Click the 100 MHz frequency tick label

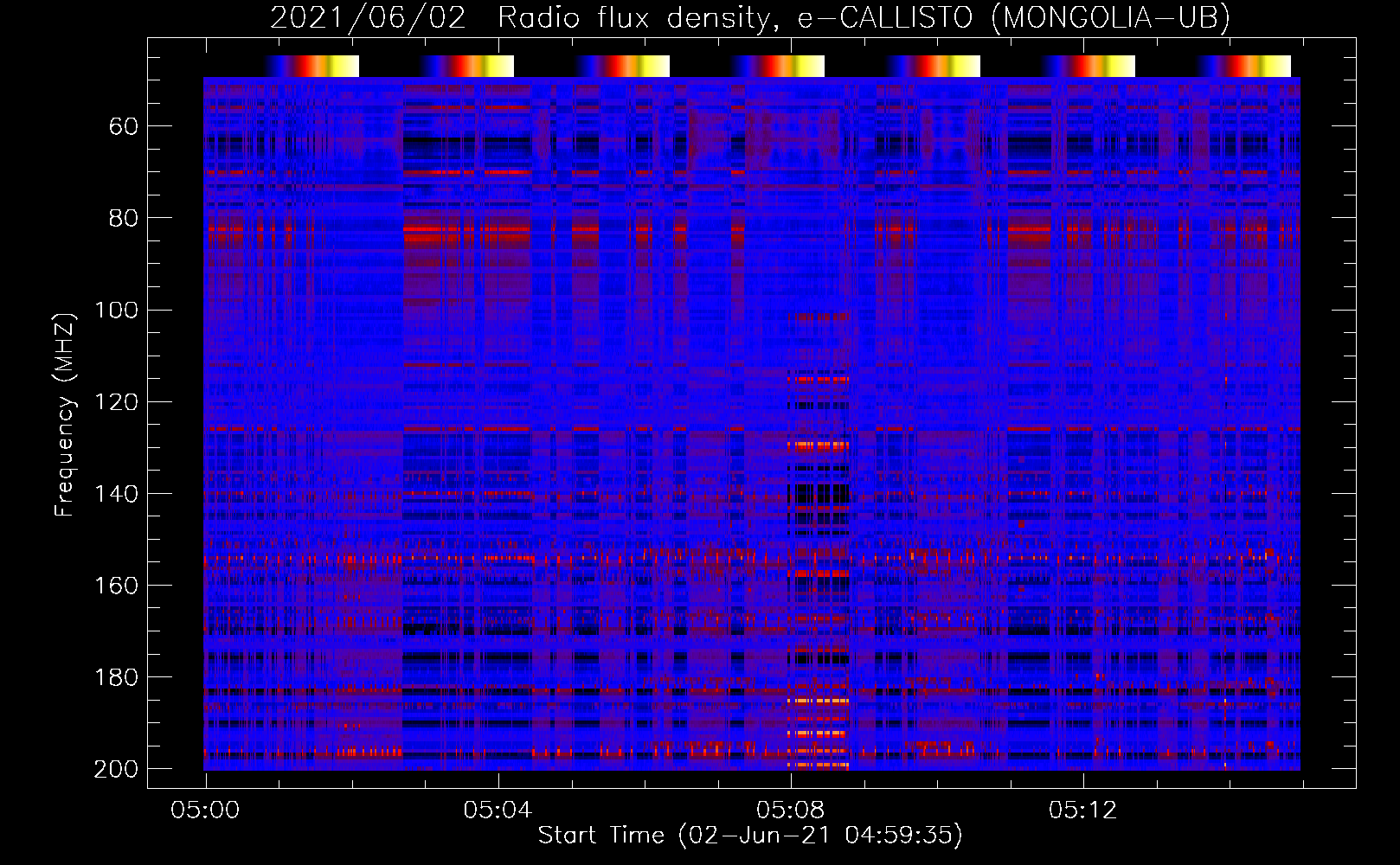point(116,310)
